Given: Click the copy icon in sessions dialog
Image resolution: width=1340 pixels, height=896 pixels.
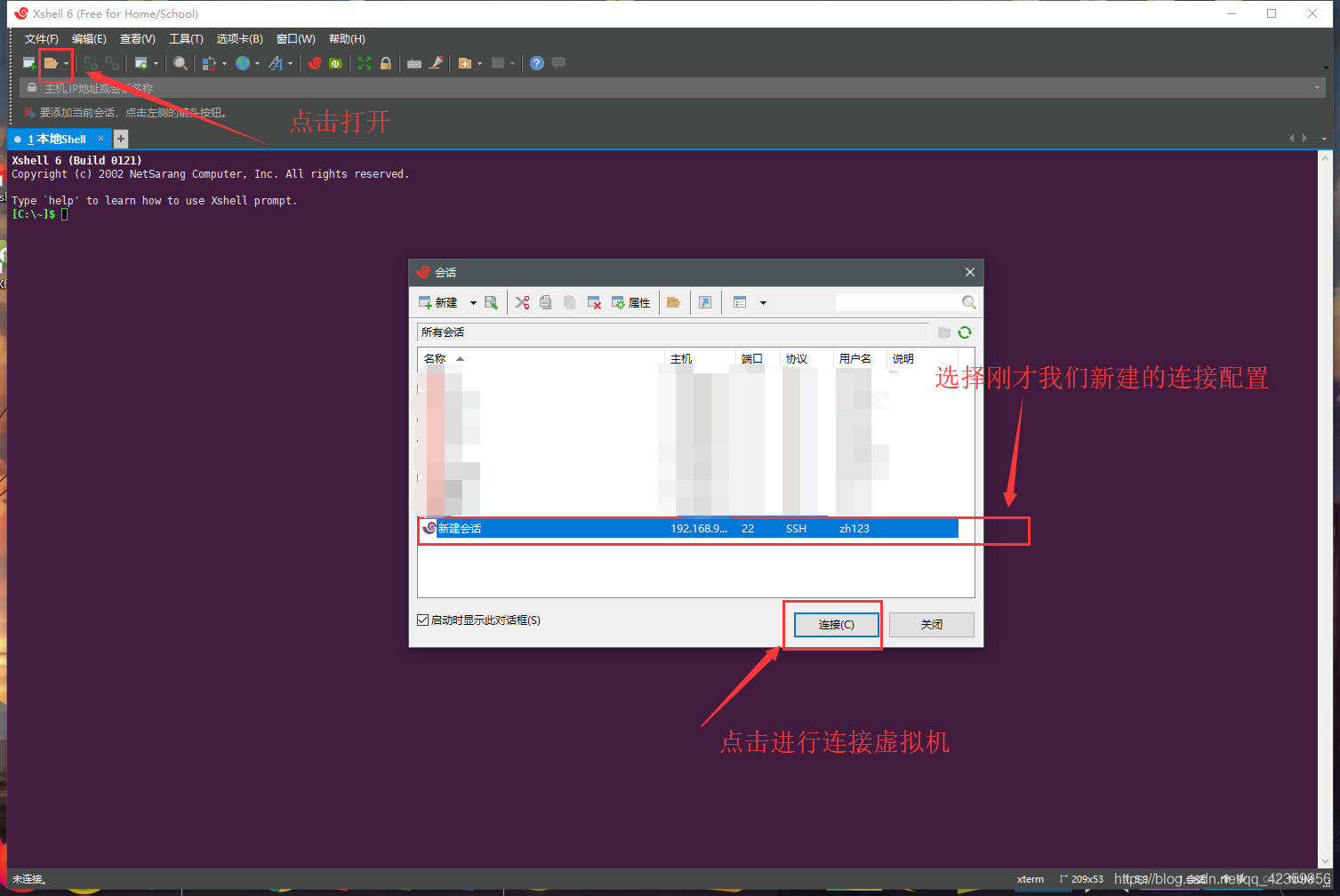Looking at the screenshot, I should pos(545,303).
